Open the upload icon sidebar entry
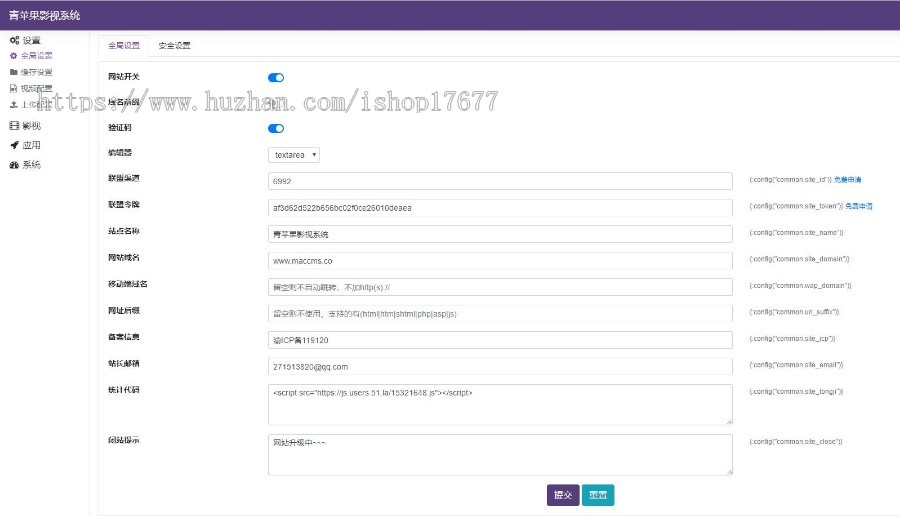Screen dimensions: 900x516 pyautogui.click(x=32, y=104)
